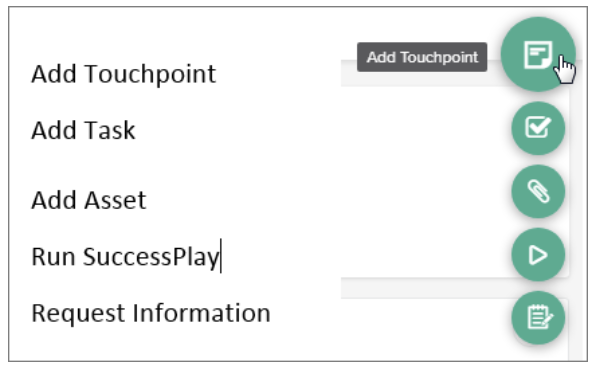Click the lower white panel beside Request Information
The height and width of the screenshot is (370, 594).
(424, 329)
